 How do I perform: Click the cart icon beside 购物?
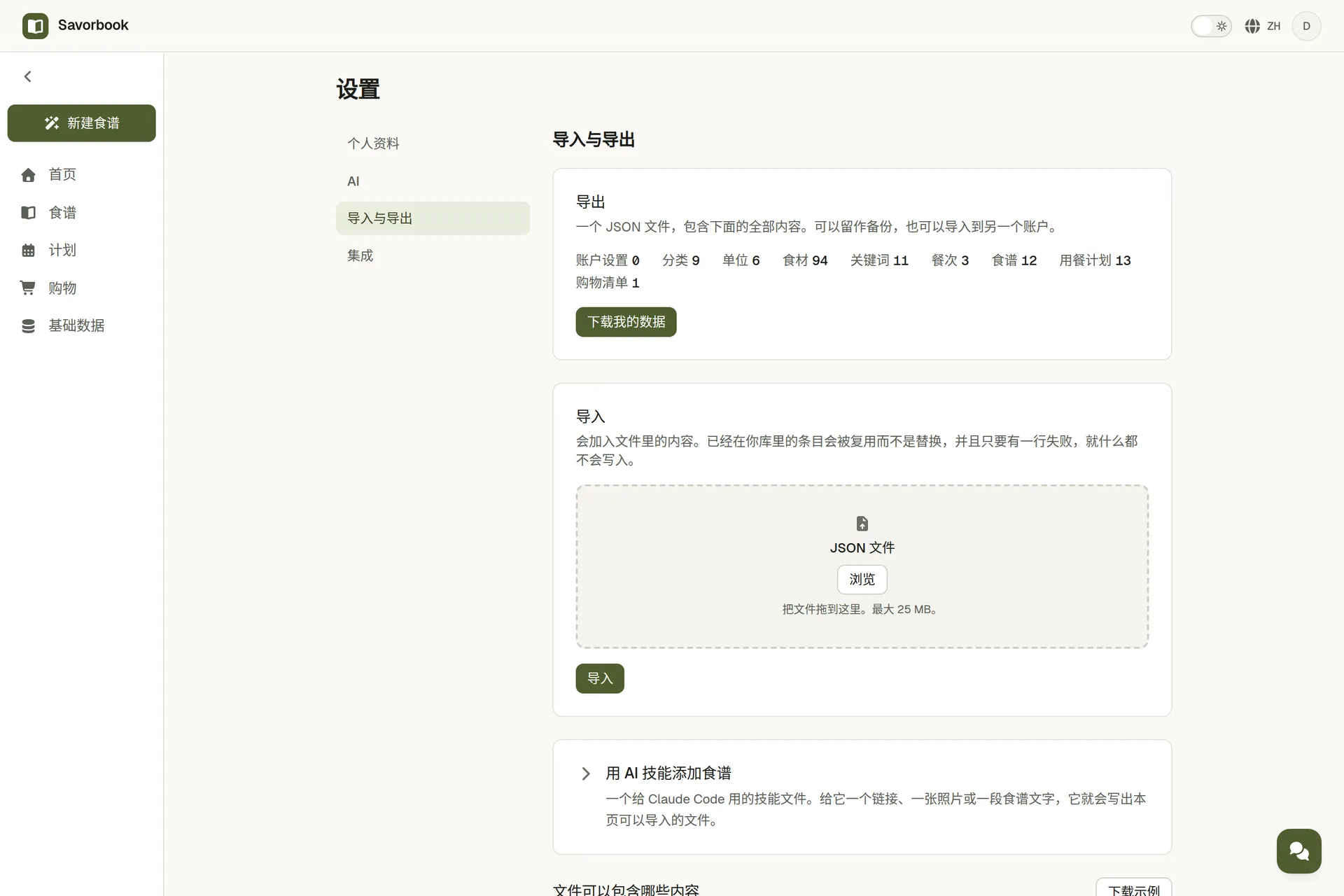pos(28,288)
